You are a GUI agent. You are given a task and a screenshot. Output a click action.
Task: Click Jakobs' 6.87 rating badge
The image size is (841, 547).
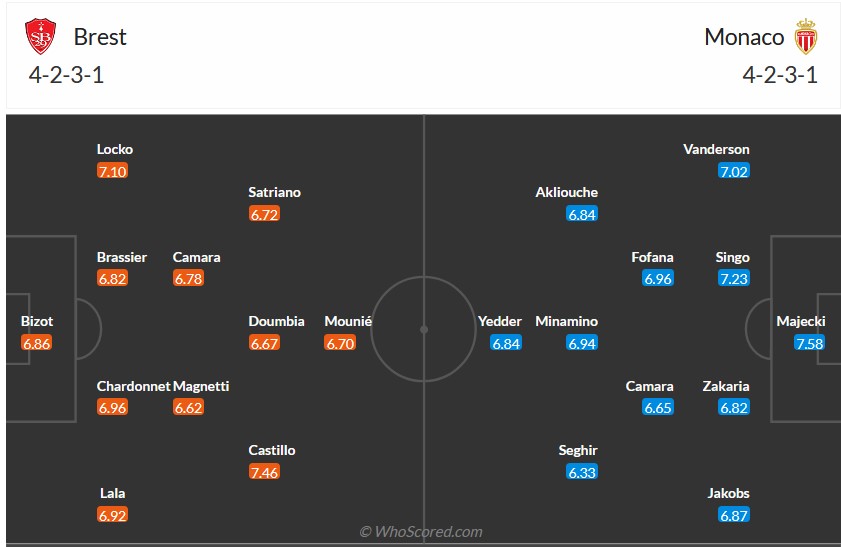[734, 515]
